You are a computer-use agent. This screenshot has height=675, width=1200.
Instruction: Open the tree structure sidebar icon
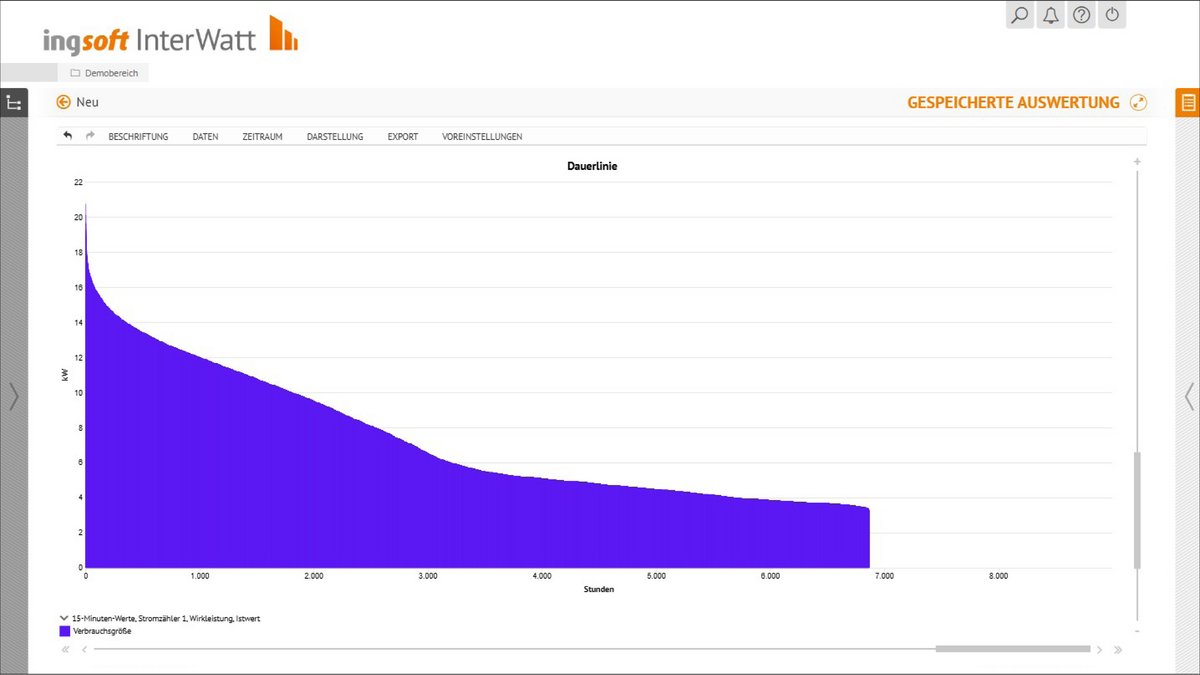(14, 103)
